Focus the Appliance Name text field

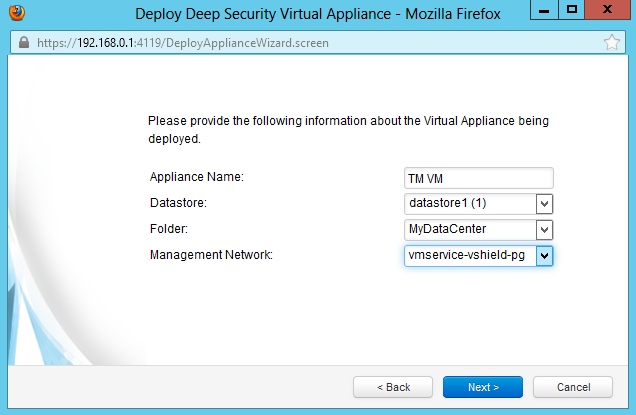click(478, 178)
